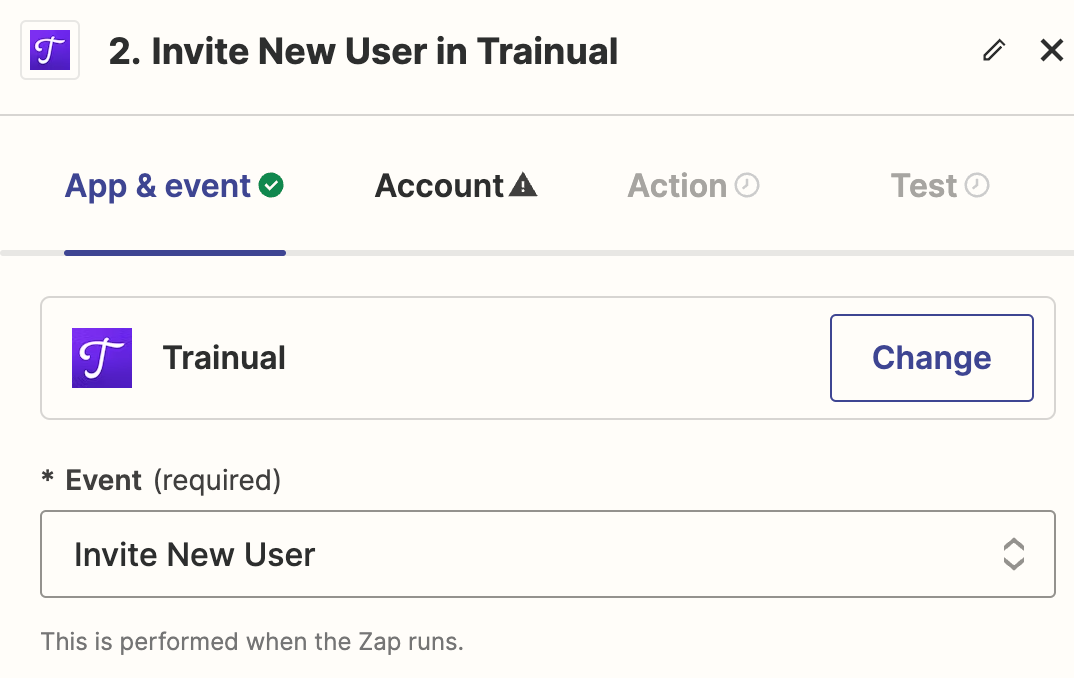Go to the Action tab
This screenshot has width=1074, height=678.
[693, 186]
